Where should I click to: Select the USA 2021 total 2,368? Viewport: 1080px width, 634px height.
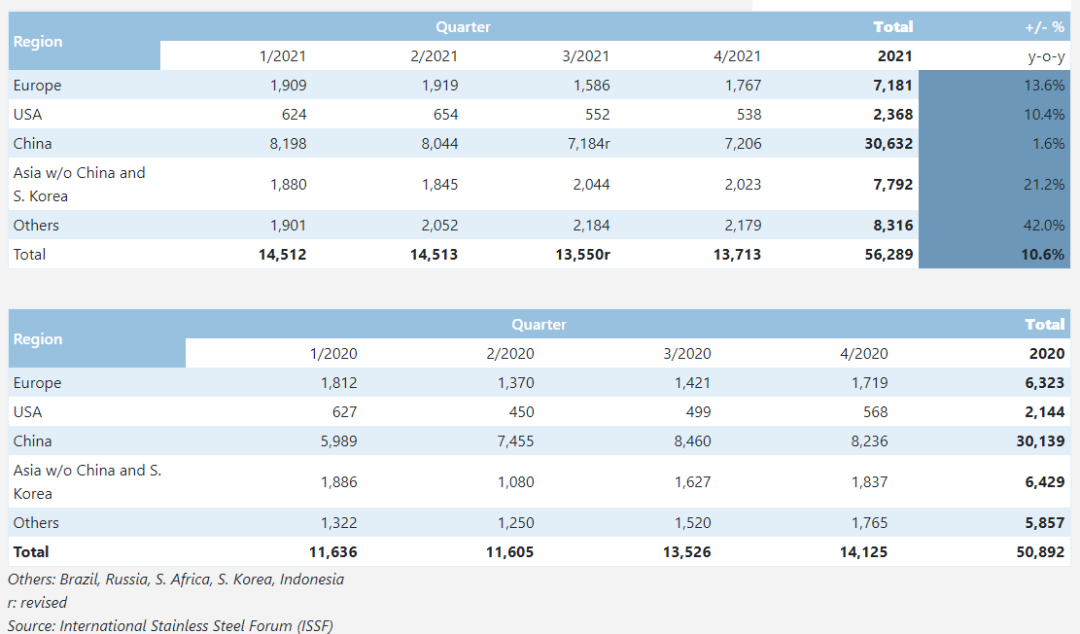pos(892,114)
